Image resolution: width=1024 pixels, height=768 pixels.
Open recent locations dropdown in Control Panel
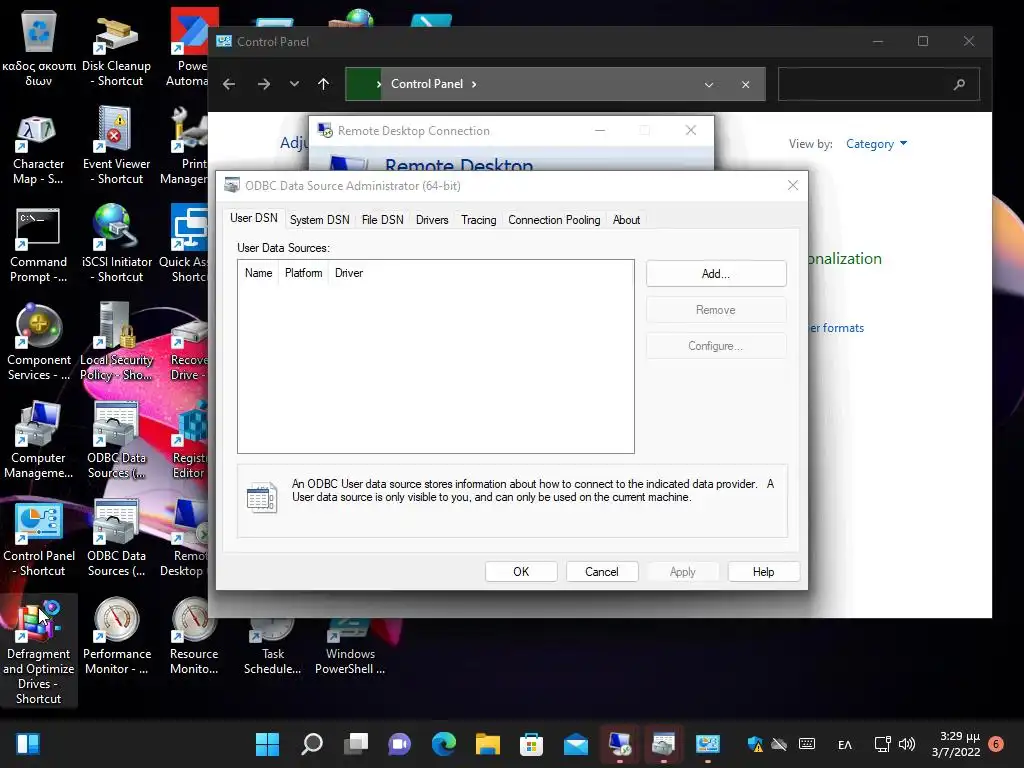coord(295,84)
